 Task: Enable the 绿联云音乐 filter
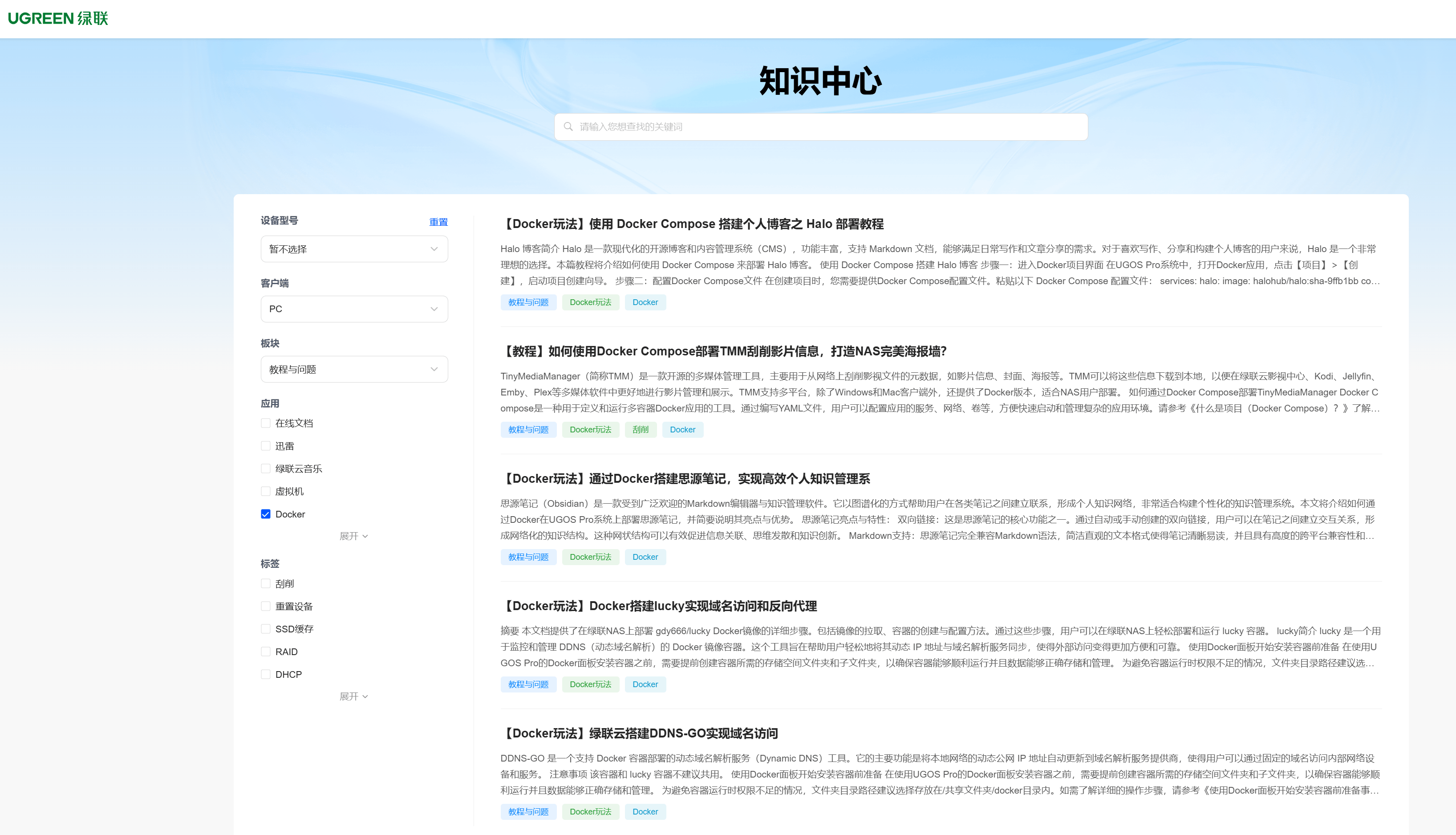[x=266, y=468]
